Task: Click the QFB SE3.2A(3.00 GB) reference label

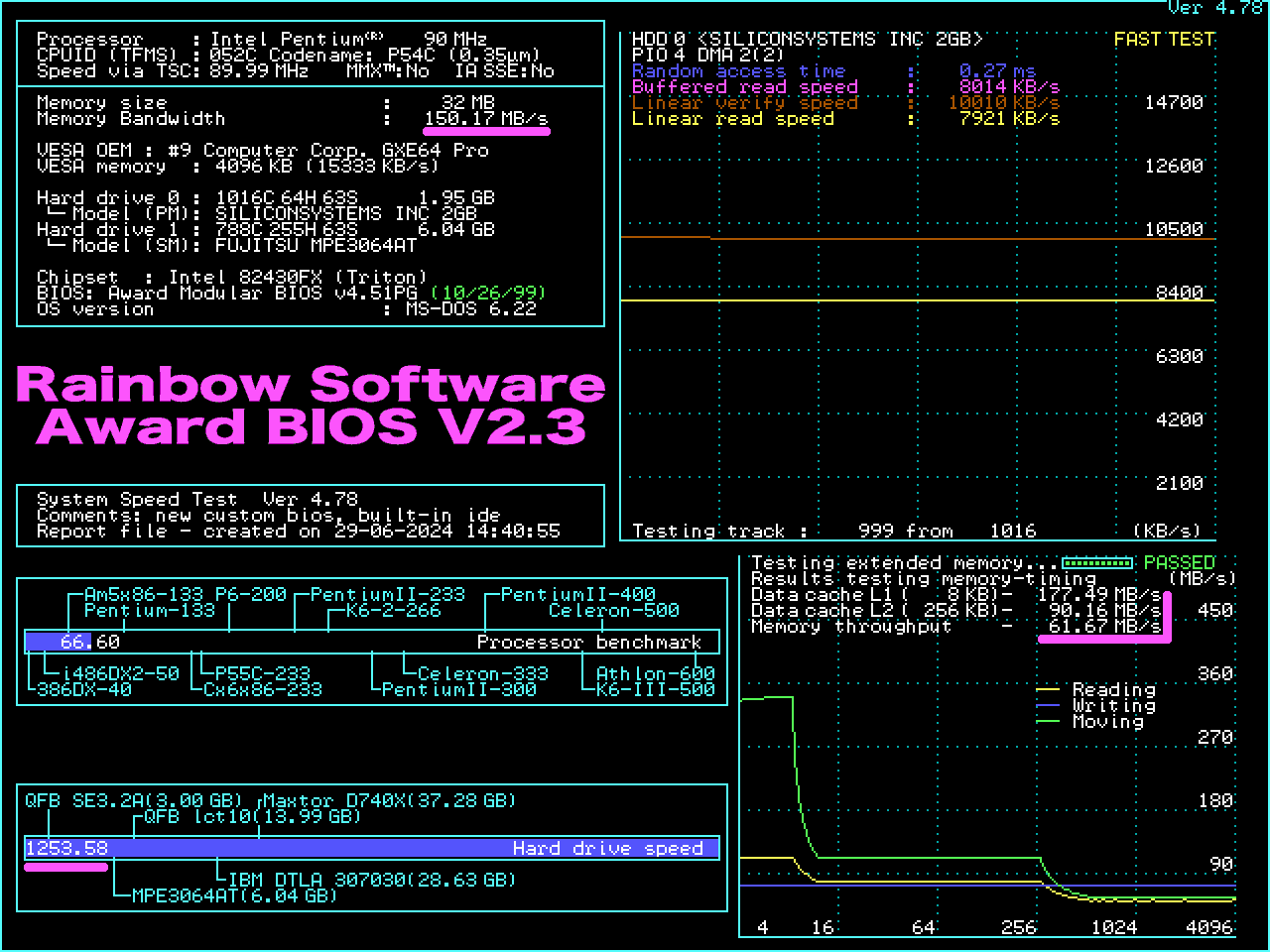Action: (x=134, y=800)
